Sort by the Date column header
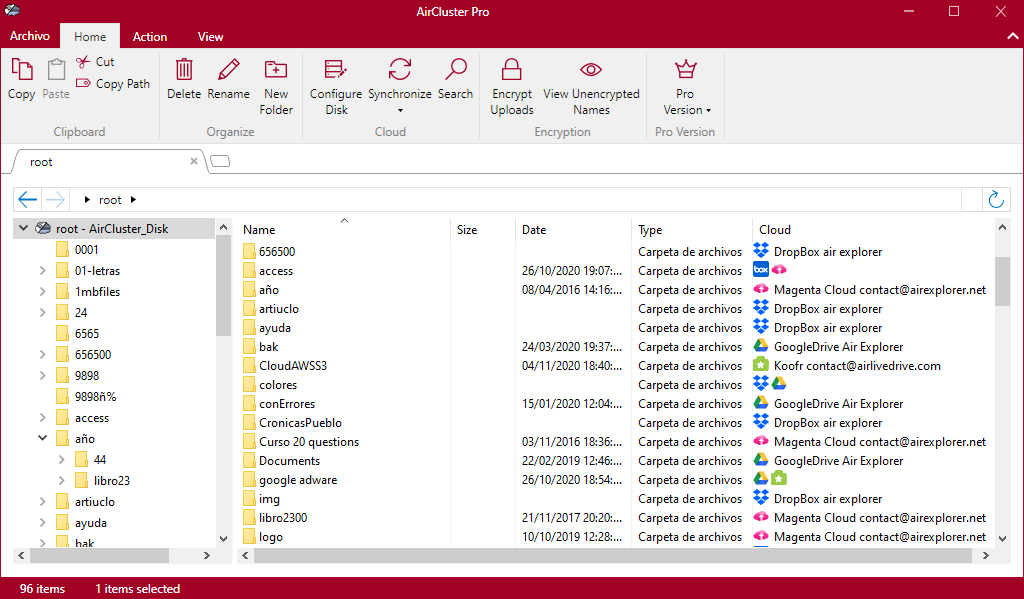The image size is (1024, 599). click(x=534, y=230)
